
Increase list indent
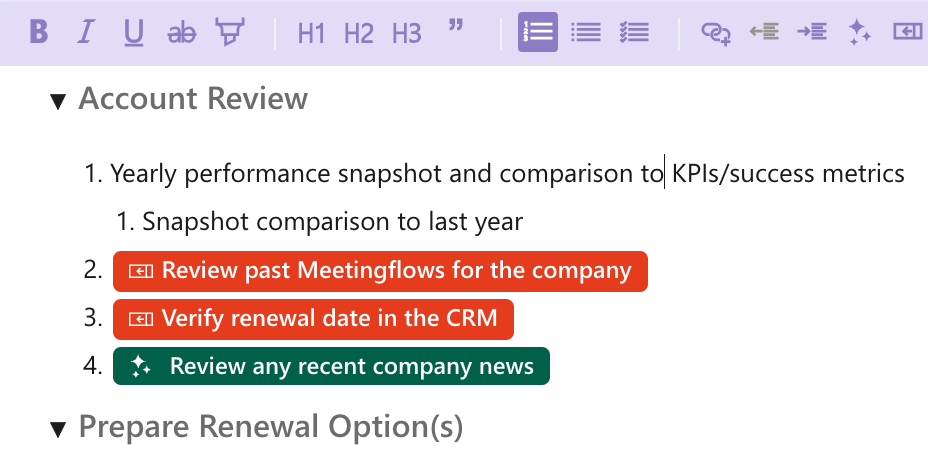[812, 32]
